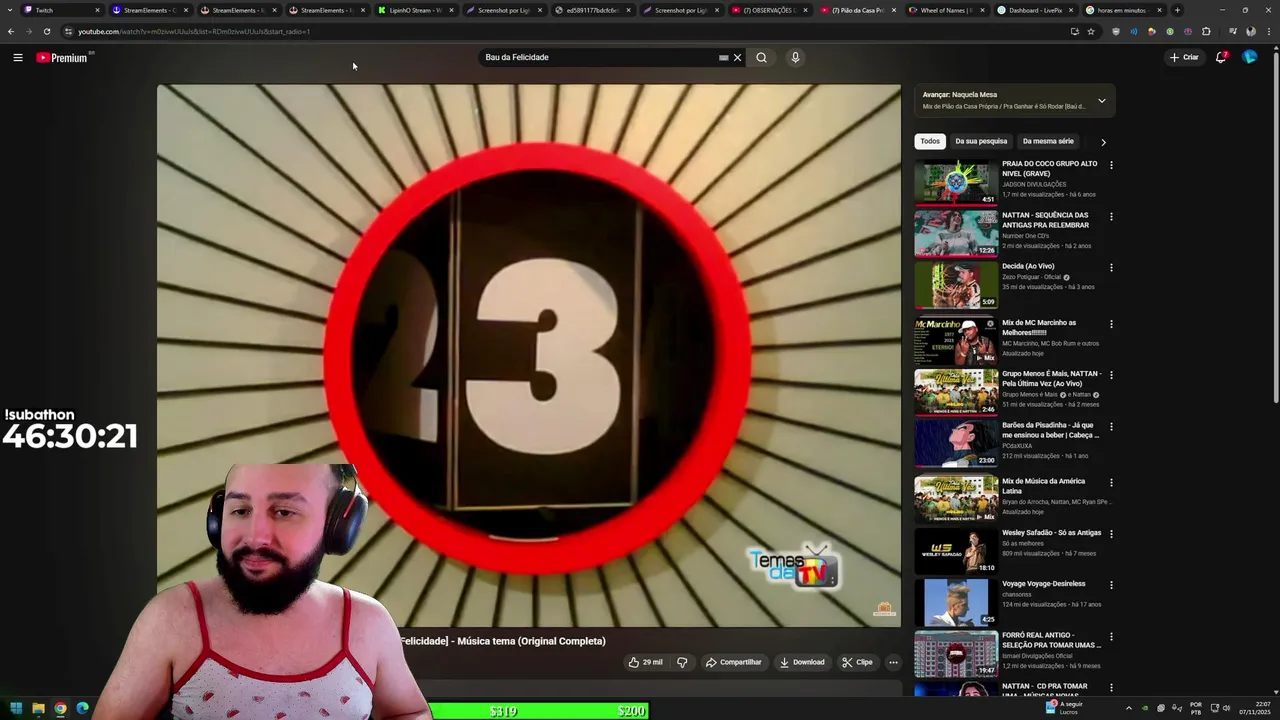Clear the search box with the X
Viewport: 1280px width, 720px height.
[x=738, y=57]
